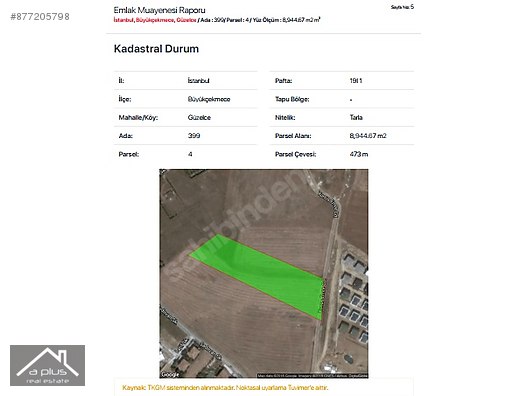The width and height of the screenshot is (528, 396).
Task: Click the Kadastral Durum heading
Action: point(156,49)
